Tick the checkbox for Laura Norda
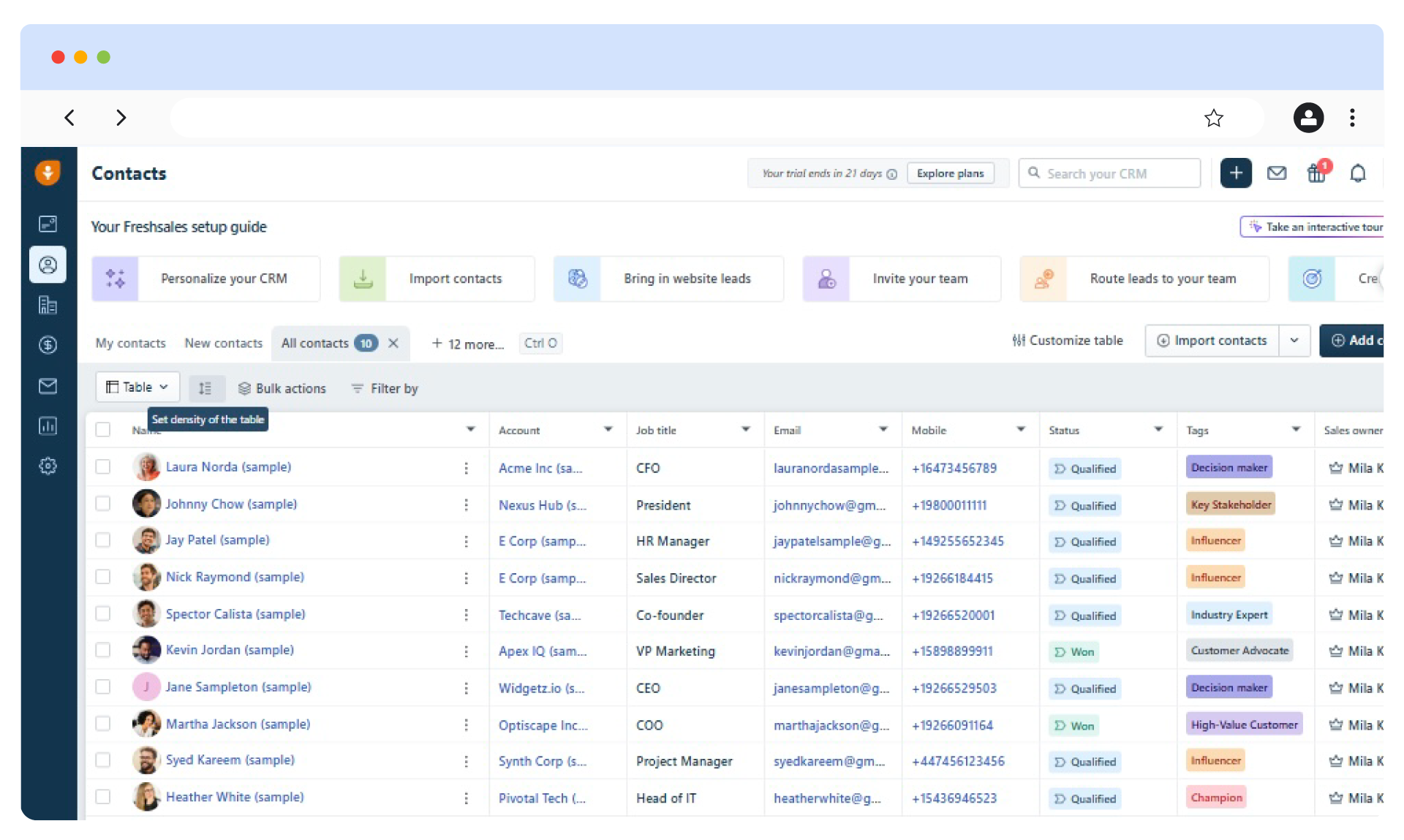The width and height of the screenshot is (1404, 840). (103, 466)
